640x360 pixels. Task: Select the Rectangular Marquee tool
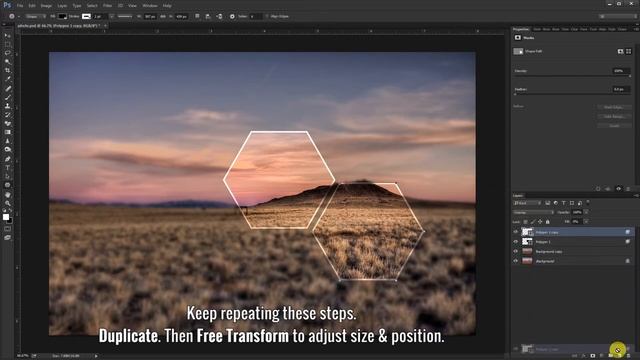click(x=7, y=44)
